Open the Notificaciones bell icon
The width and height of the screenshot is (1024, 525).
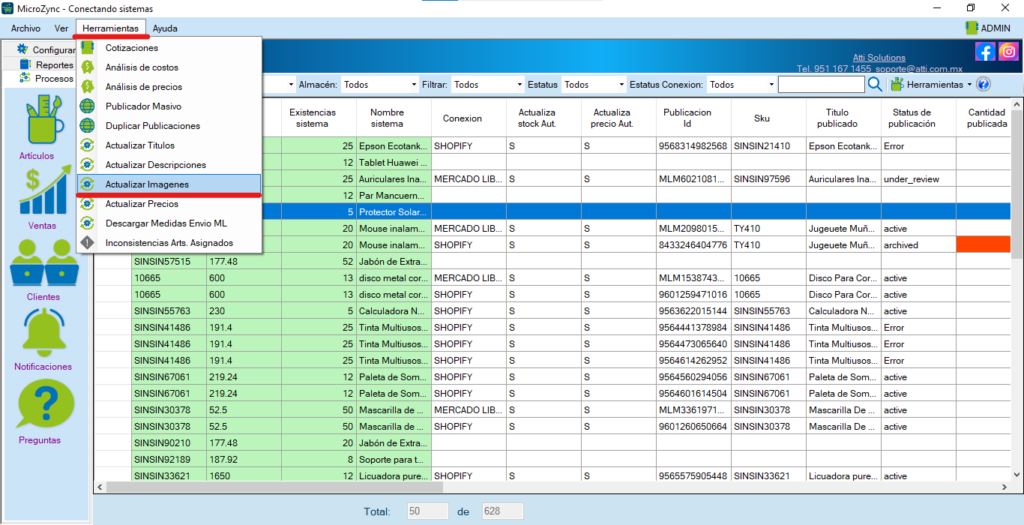(x=44, y=333)
